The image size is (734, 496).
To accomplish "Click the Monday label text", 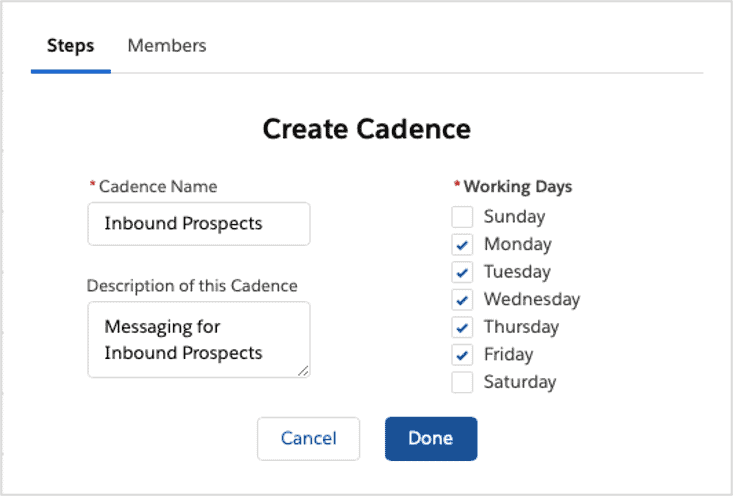I will click(x=518, y=244).
